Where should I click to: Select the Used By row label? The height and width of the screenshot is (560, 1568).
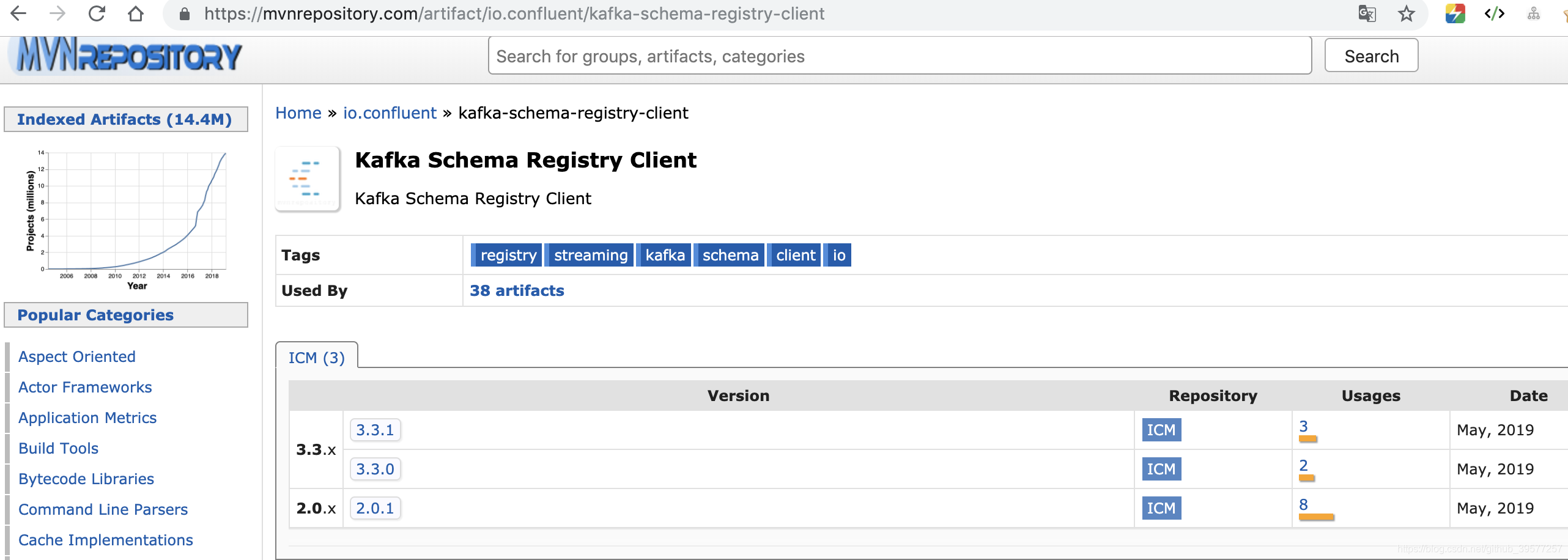(x=314, y=290)
